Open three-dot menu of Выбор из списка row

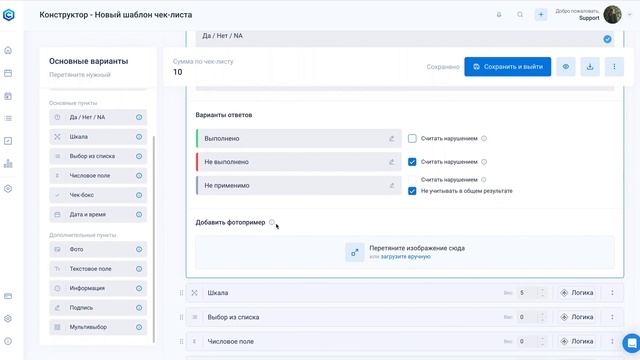coord(612,317)
